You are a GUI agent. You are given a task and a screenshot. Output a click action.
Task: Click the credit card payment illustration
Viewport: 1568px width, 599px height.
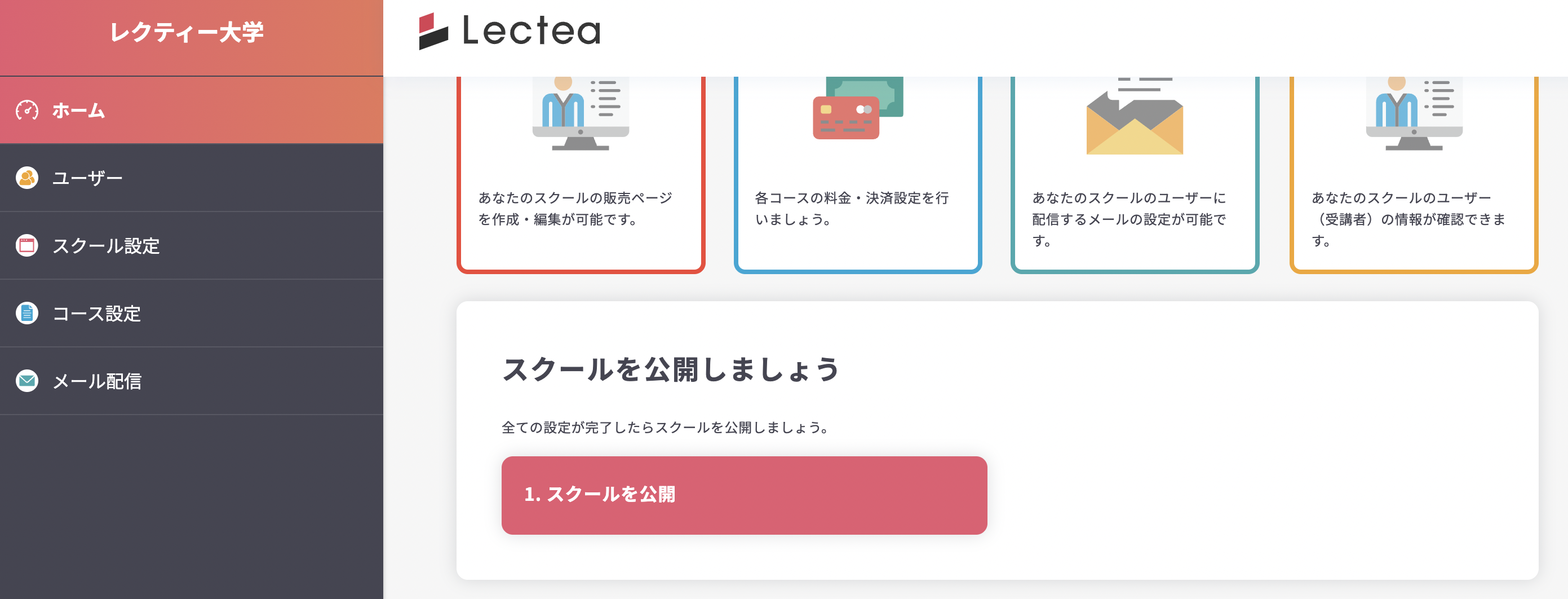coord(857,108)
